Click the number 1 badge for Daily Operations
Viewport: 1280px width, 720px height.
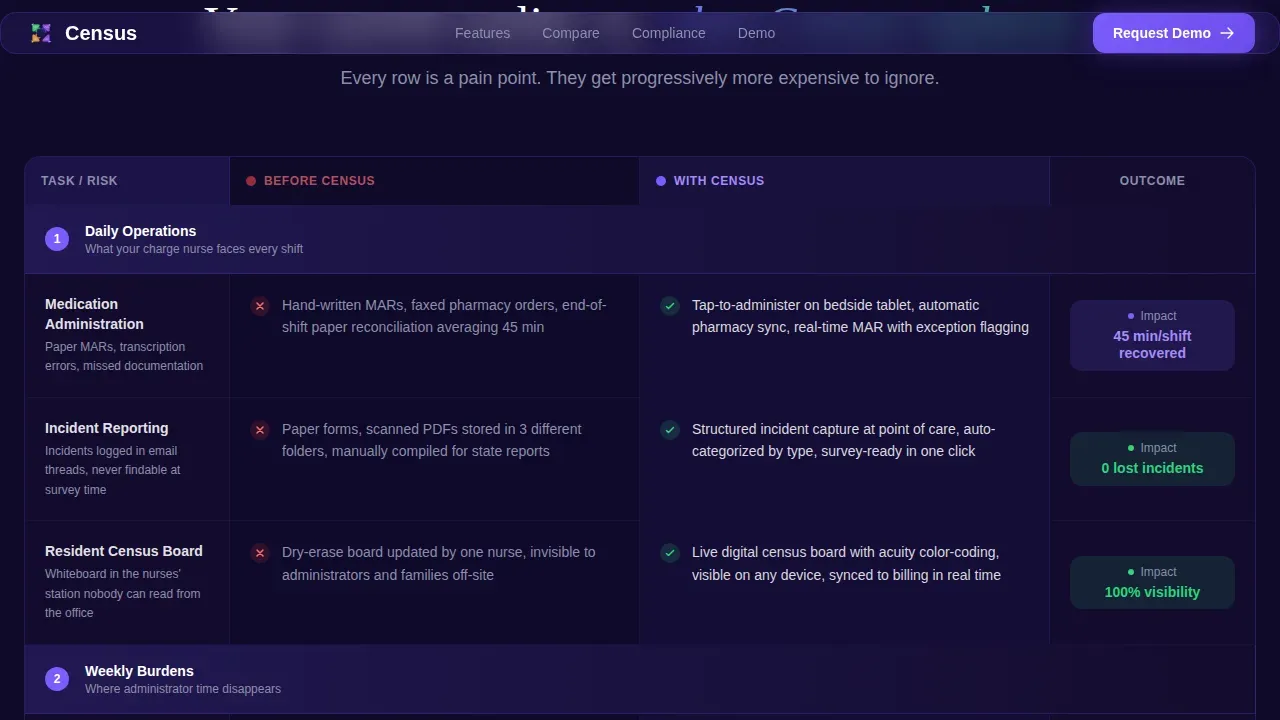coord(57,239)
